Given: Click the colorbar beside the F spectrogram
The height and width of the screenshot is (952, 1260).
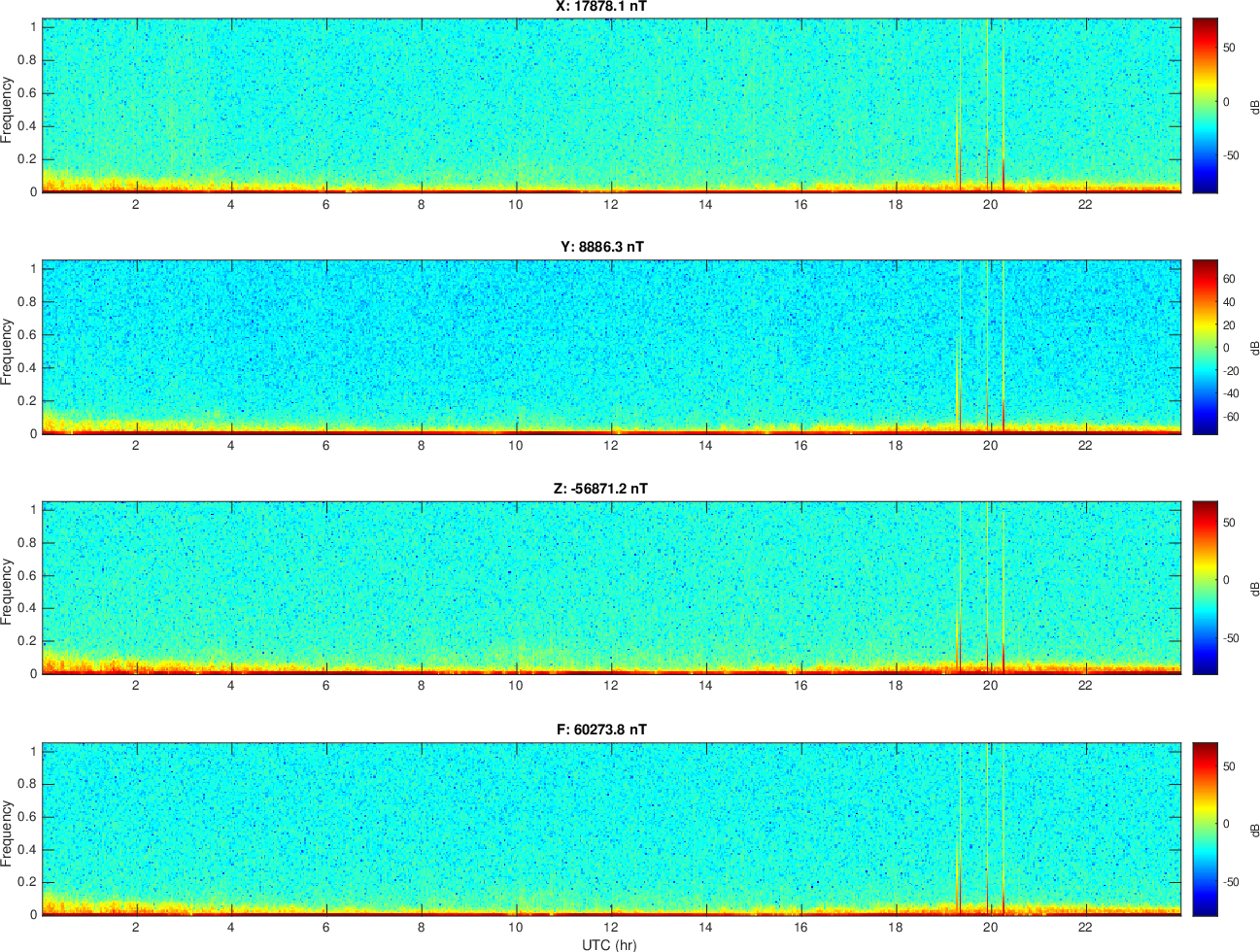Looking at the screenshot, I should (x=1205, y=829).
